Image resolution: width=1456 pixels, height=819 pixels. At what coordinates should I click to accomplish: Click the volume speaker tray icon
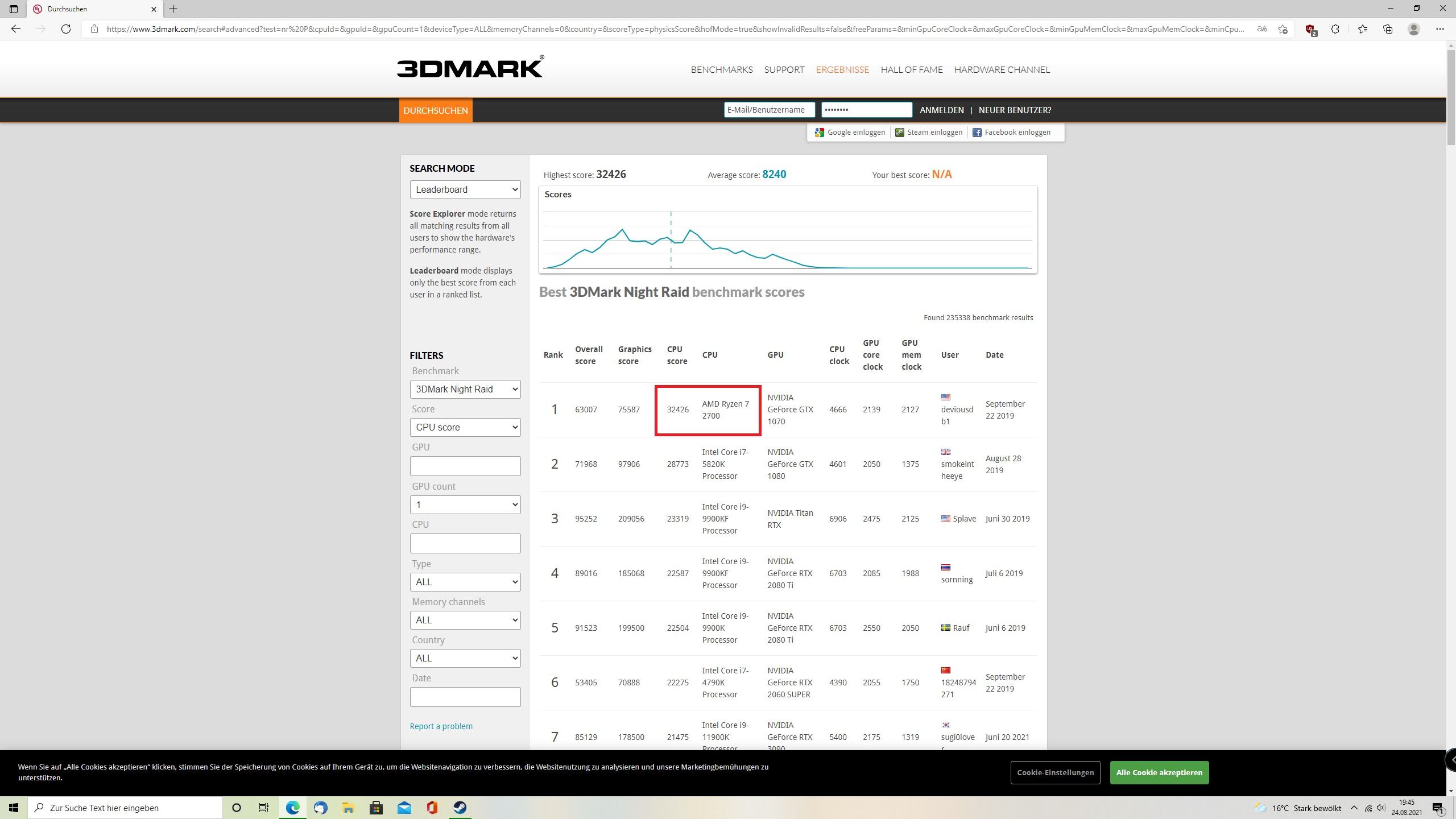tap(1381, 808)
